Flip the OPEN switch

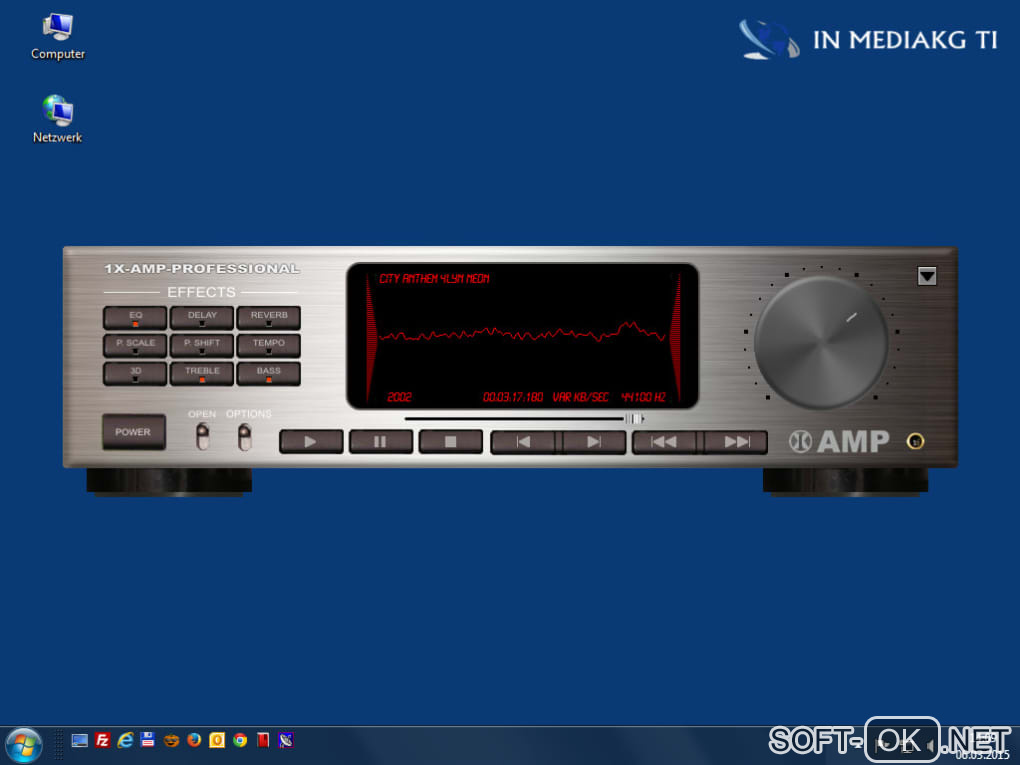[203, 436]
